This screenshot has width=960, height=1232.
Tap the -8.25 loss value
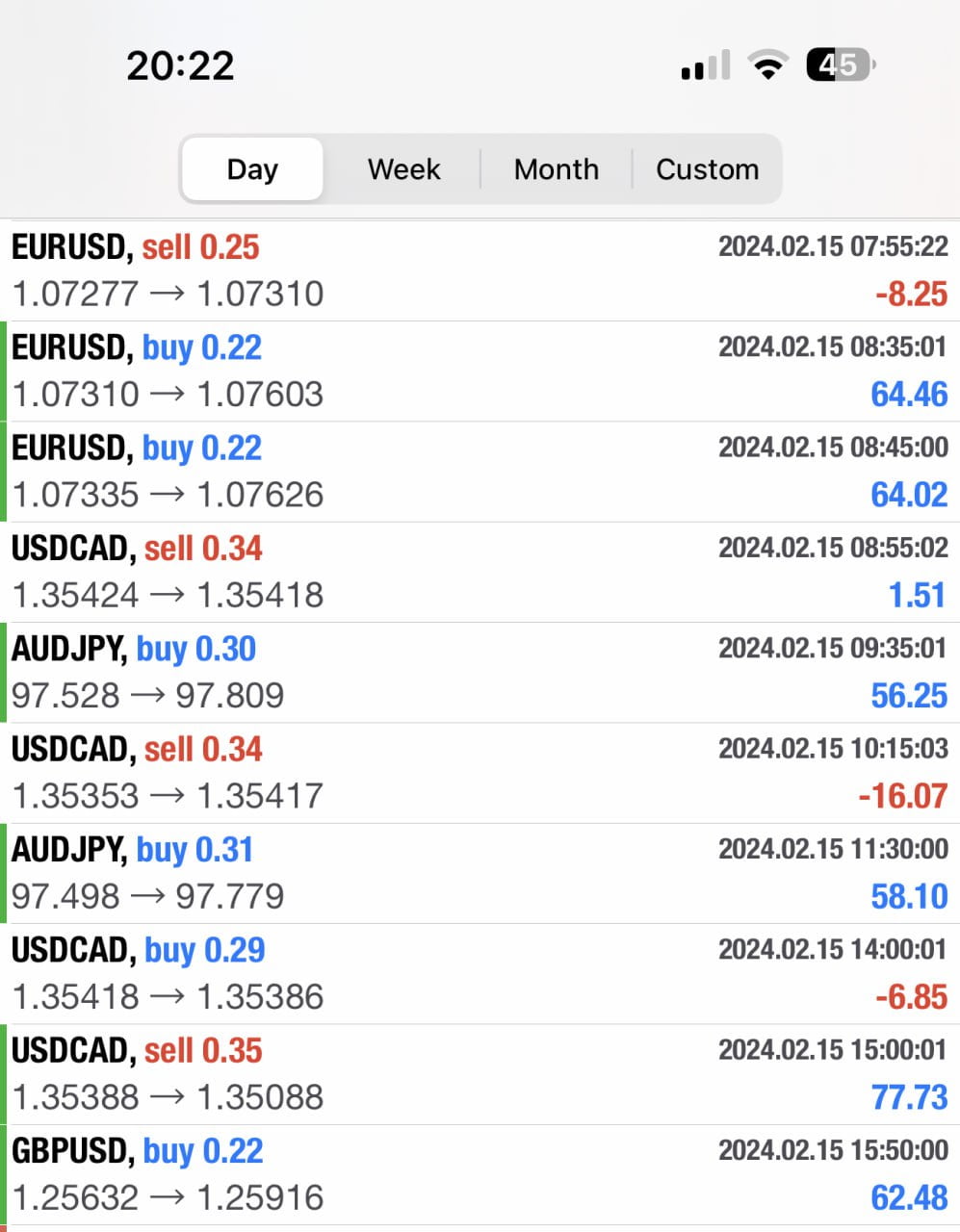pyautogui.click(x=911, y=295)
